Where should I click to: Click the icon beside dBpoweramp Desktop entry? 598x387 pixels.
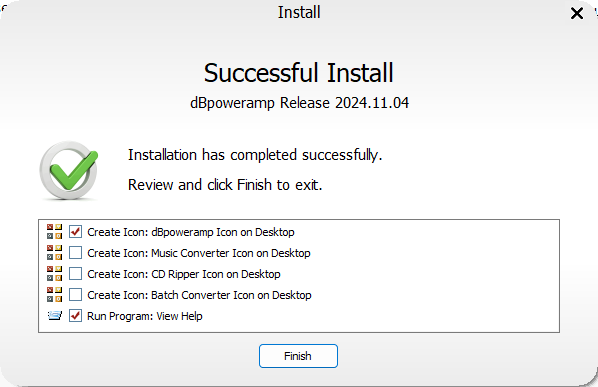[x=55, y=231]
